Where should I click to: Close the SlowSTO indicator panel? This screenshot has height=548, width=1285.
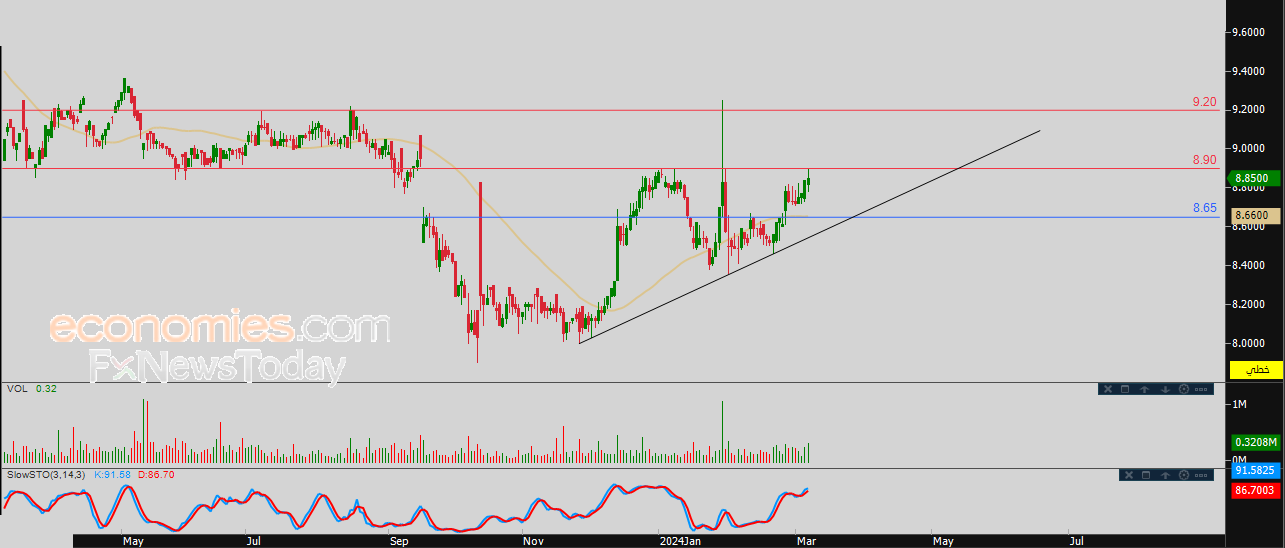pyautogui.click(x=1129, y=475)
